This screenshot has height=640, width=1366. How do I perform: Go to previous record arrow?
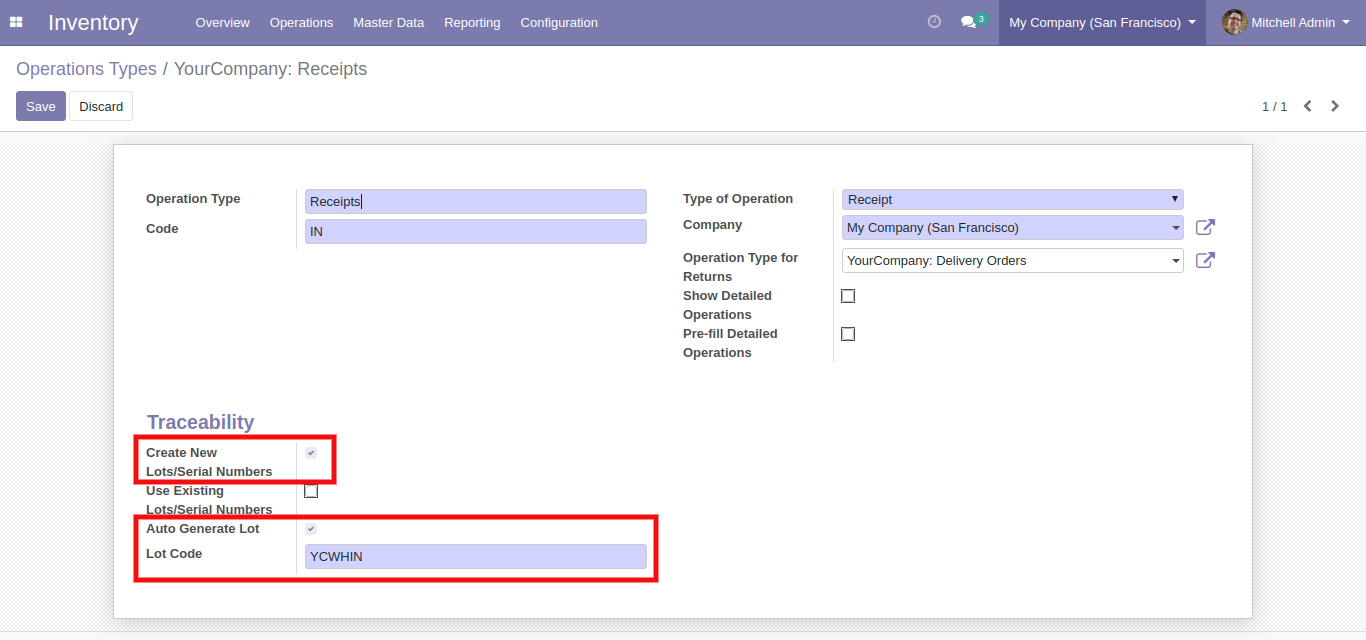click(x=1307, y=106)
